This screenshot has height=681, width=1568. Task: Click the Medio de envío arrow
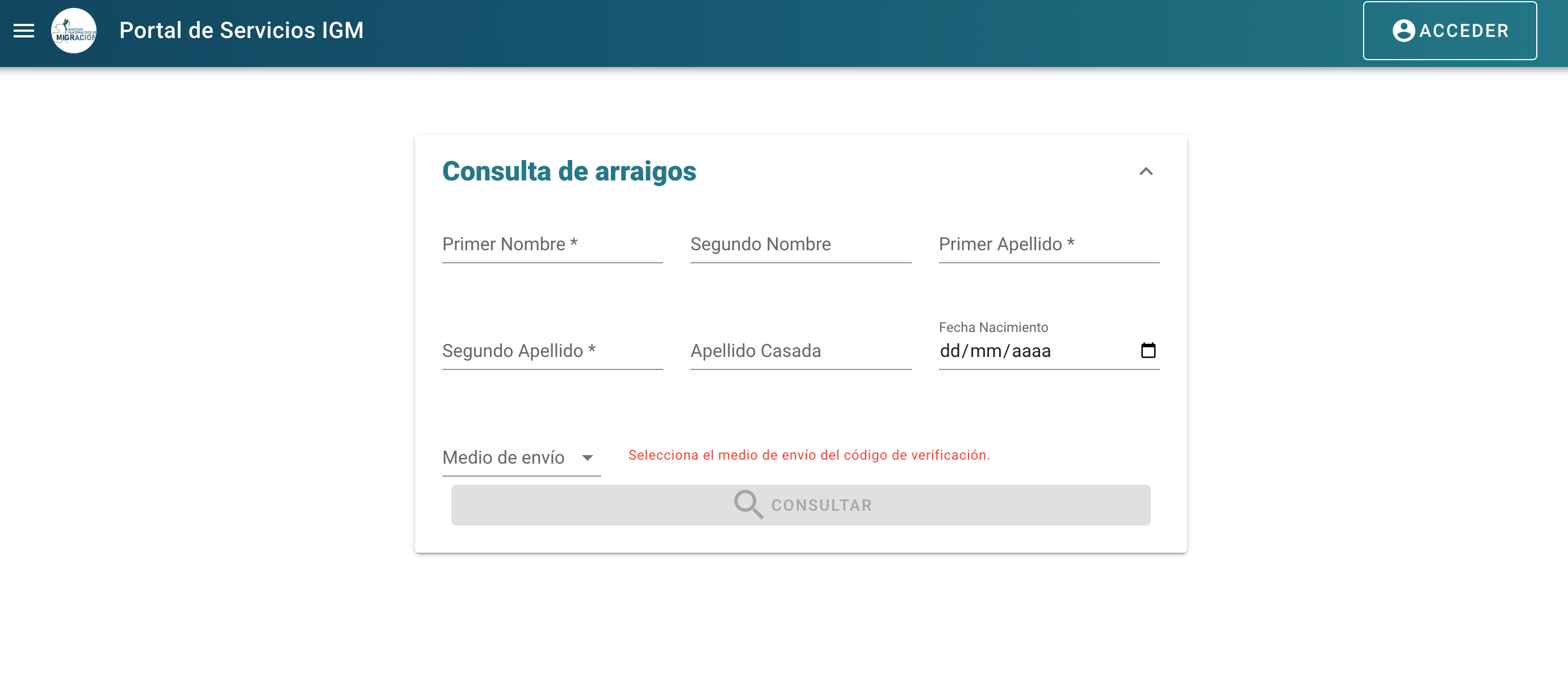point(587,457)
